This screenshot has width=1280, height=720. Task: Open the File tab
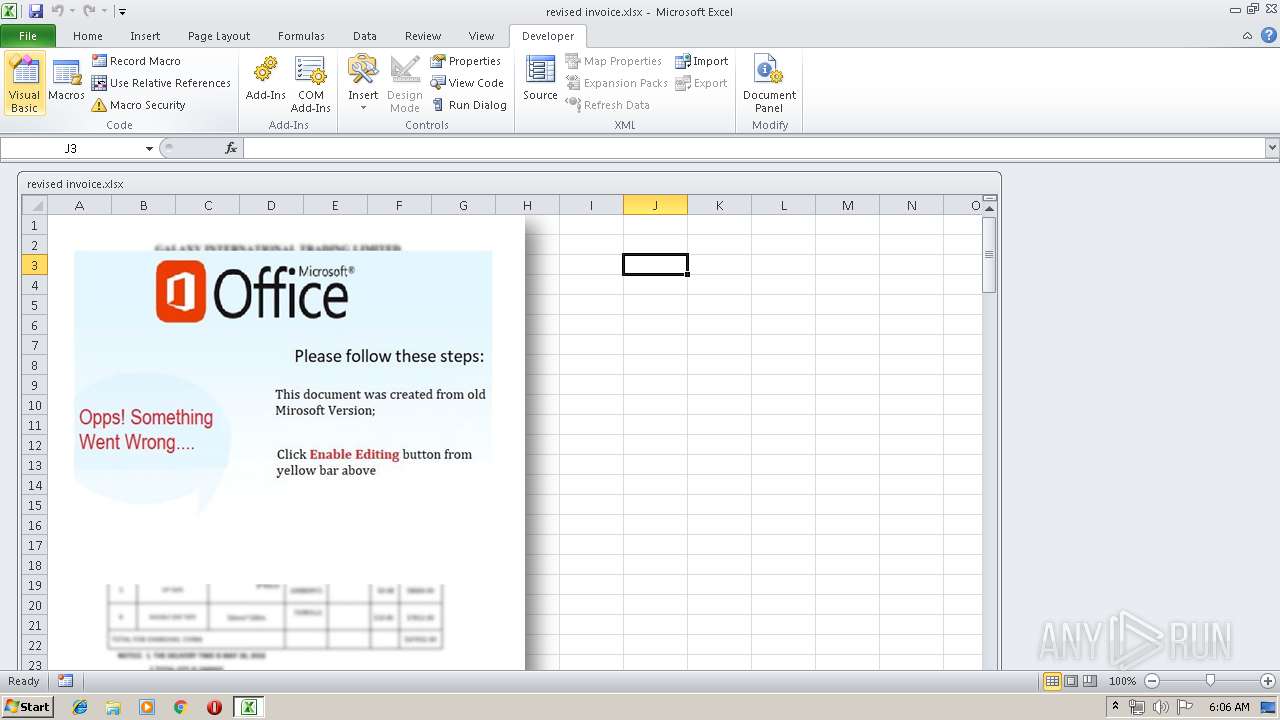click(28, 36)
